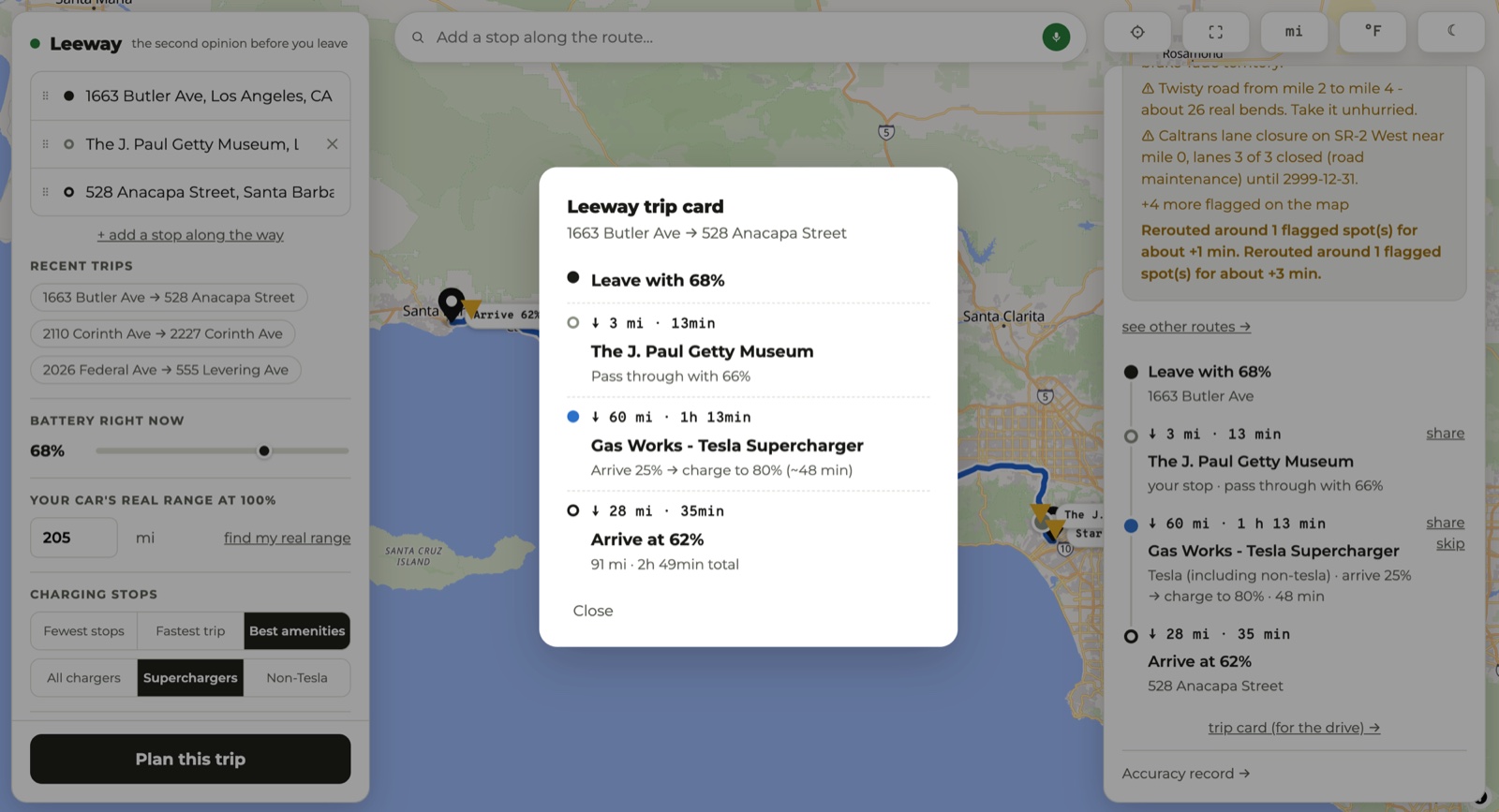Open recent trip 2026 Federal Ave to 555 Levering

165,370
